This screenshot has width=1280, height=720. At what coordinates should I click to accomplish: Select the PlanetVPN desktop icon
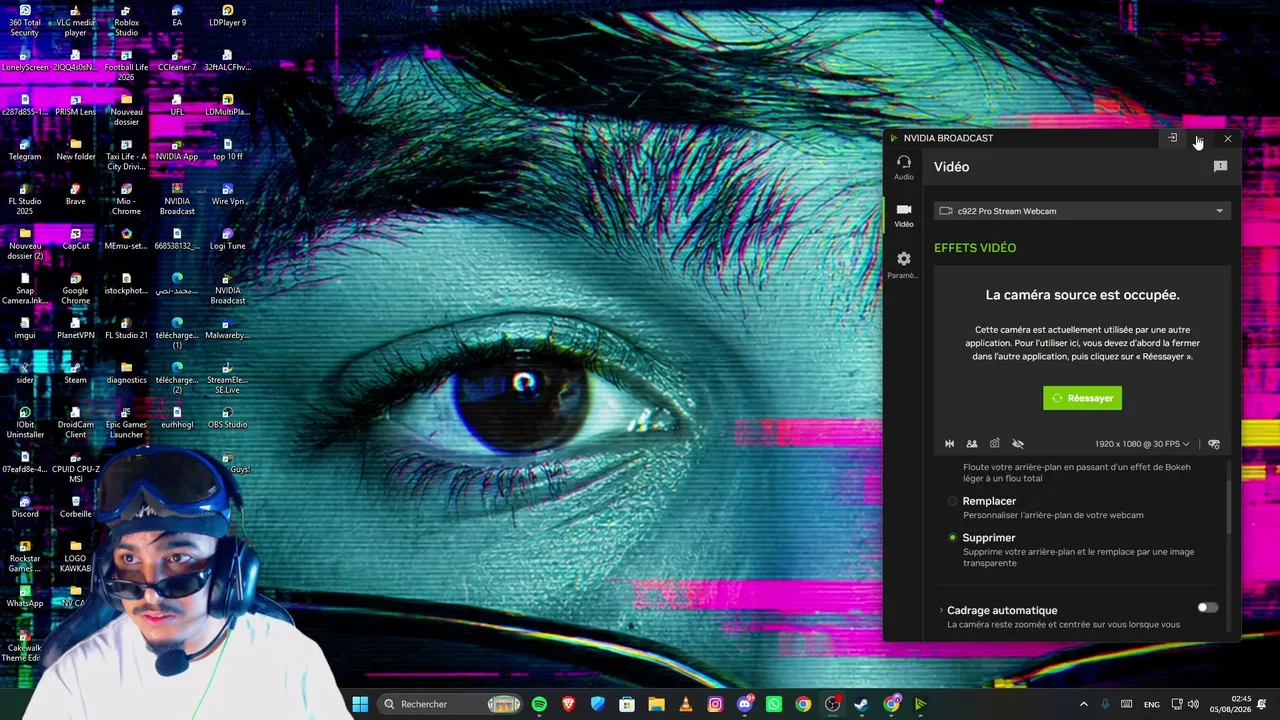click(76, 328)
